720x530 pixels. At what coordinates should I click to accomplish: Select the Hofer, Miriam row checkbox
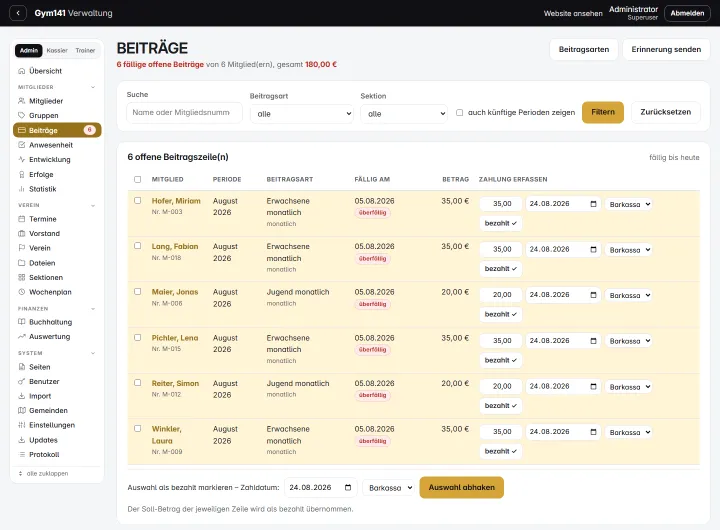[x=137, y=200]
